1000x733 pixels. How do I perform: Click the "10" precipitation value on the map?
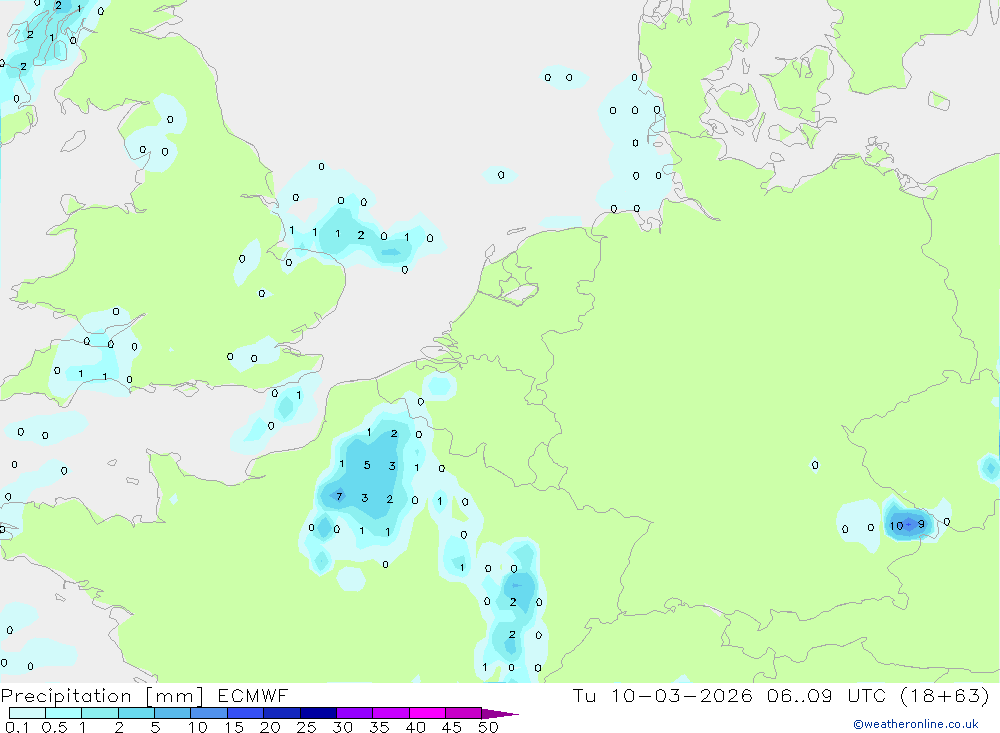coord(896,526)
